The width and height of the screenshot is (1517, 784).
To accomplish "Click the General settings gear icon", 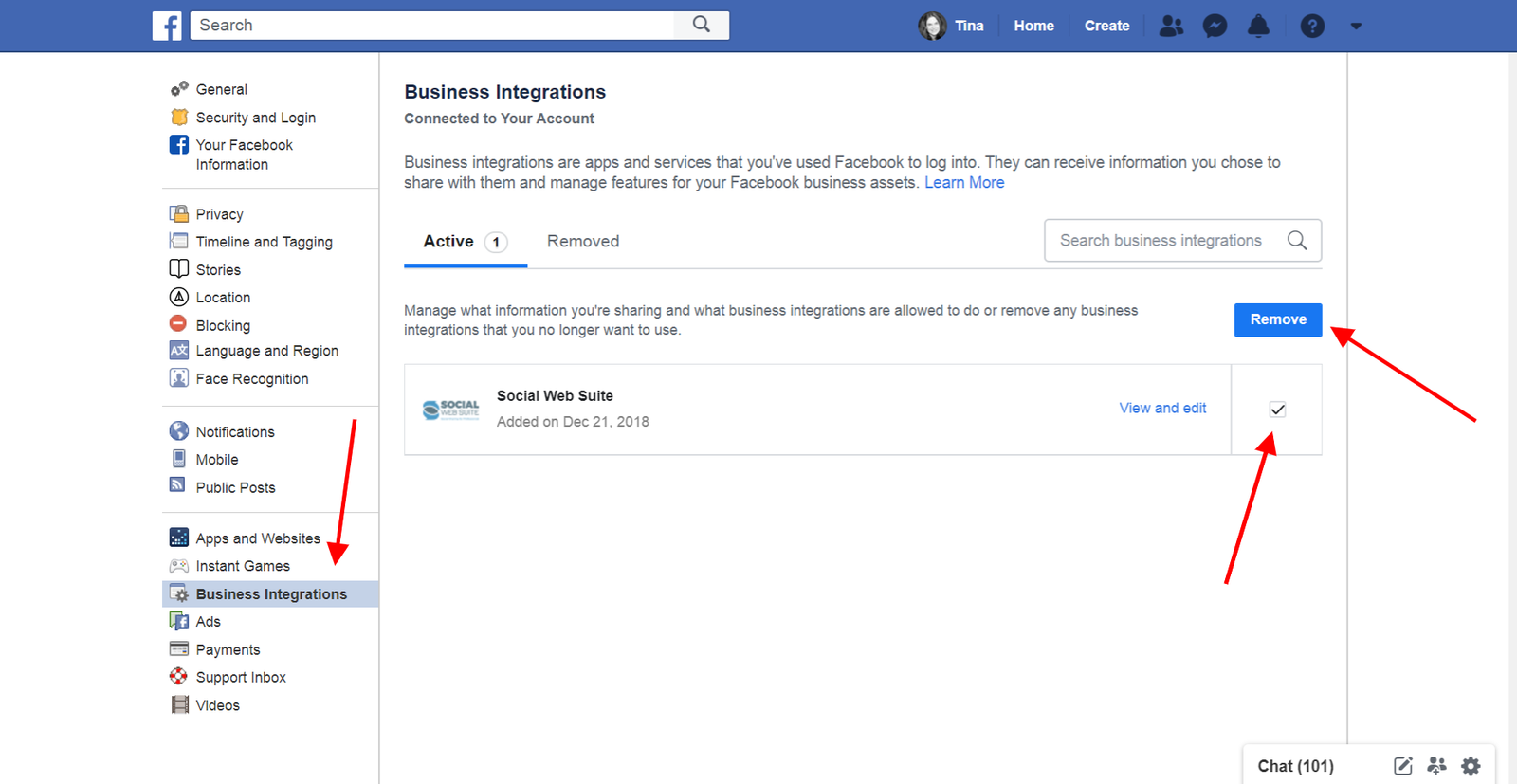I will [x=179, y=89].
